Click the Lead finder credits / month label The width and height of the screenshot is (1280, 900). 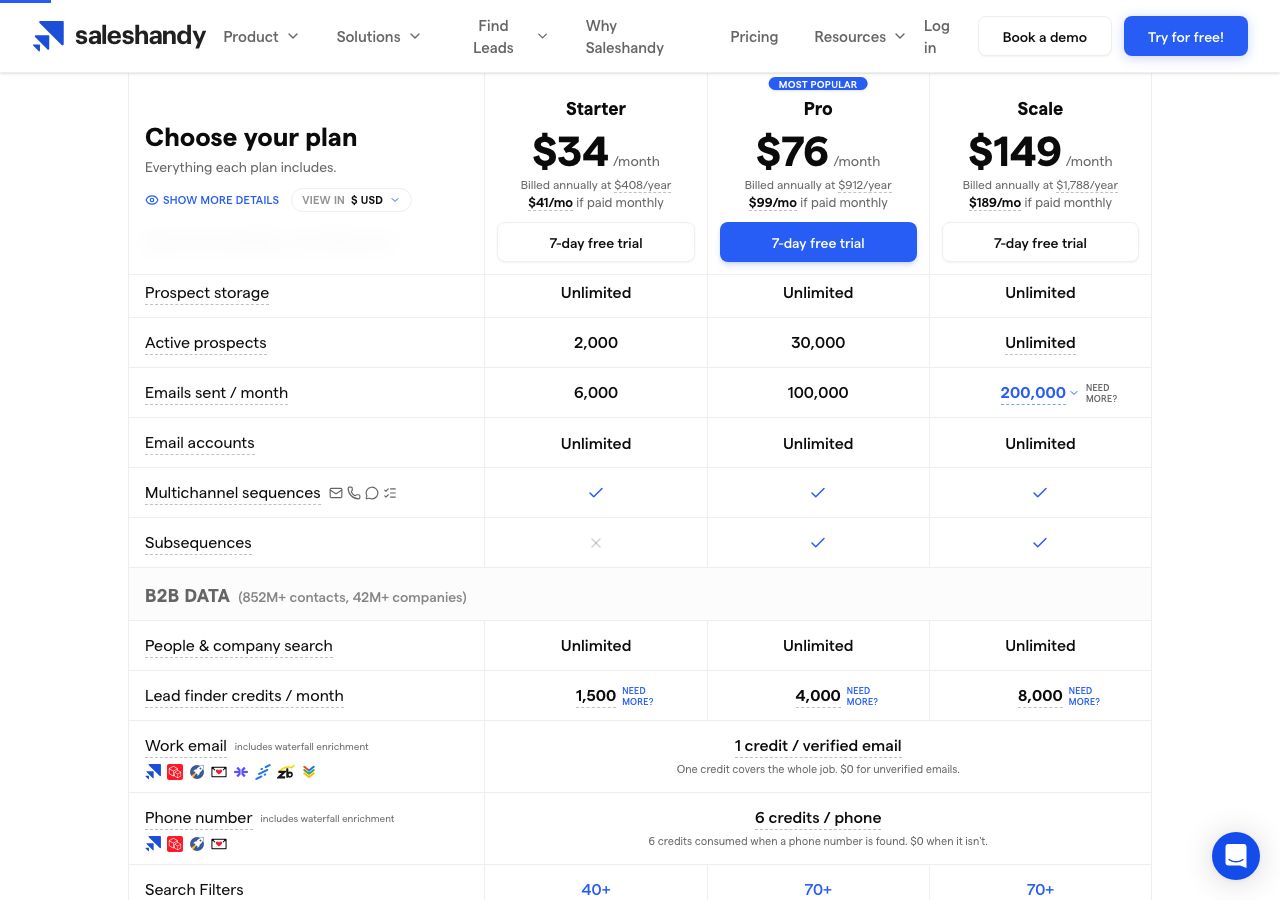244,696
